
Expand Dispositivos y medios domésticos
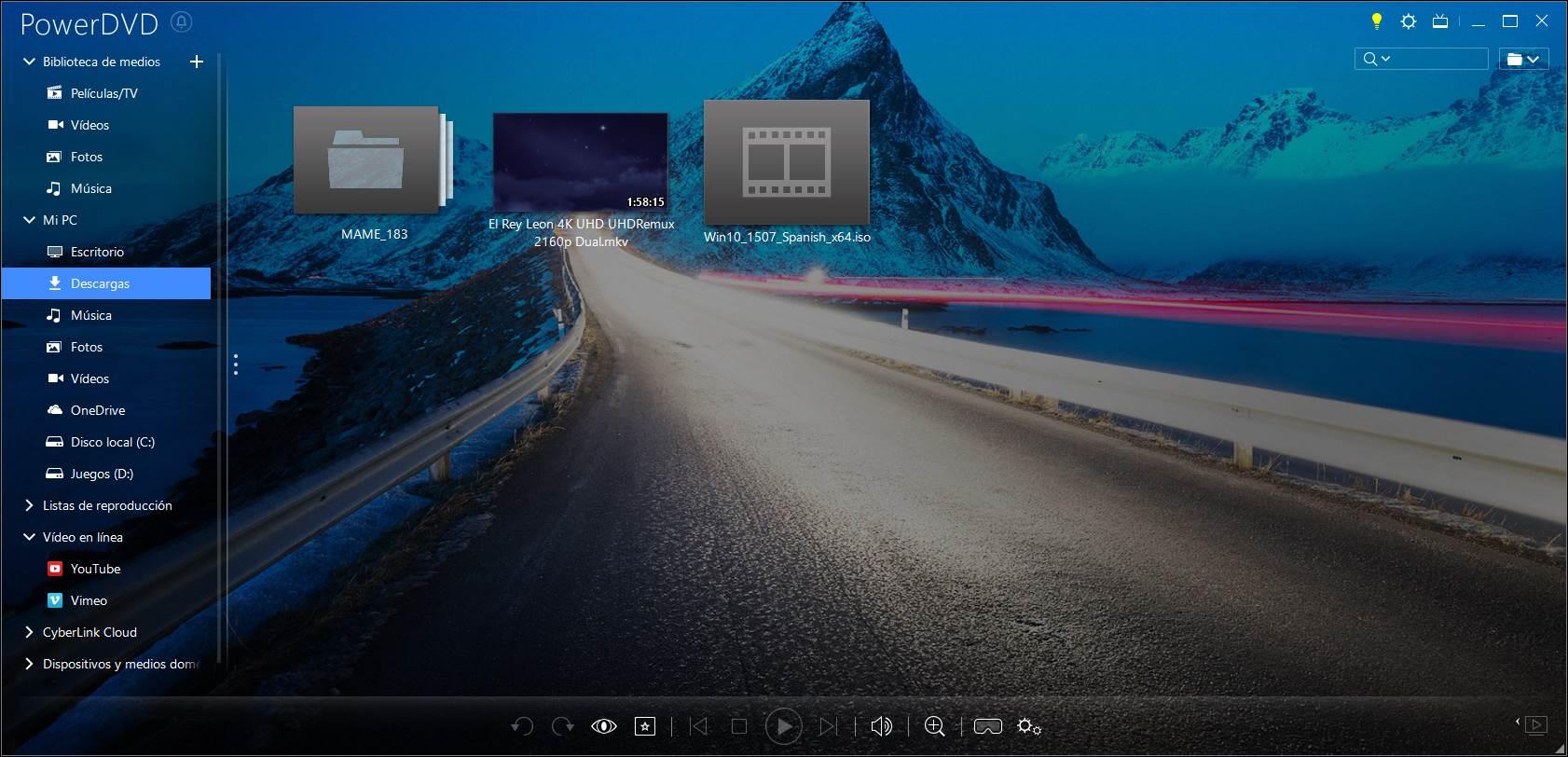pyautogui.click(x=29, y=664)
